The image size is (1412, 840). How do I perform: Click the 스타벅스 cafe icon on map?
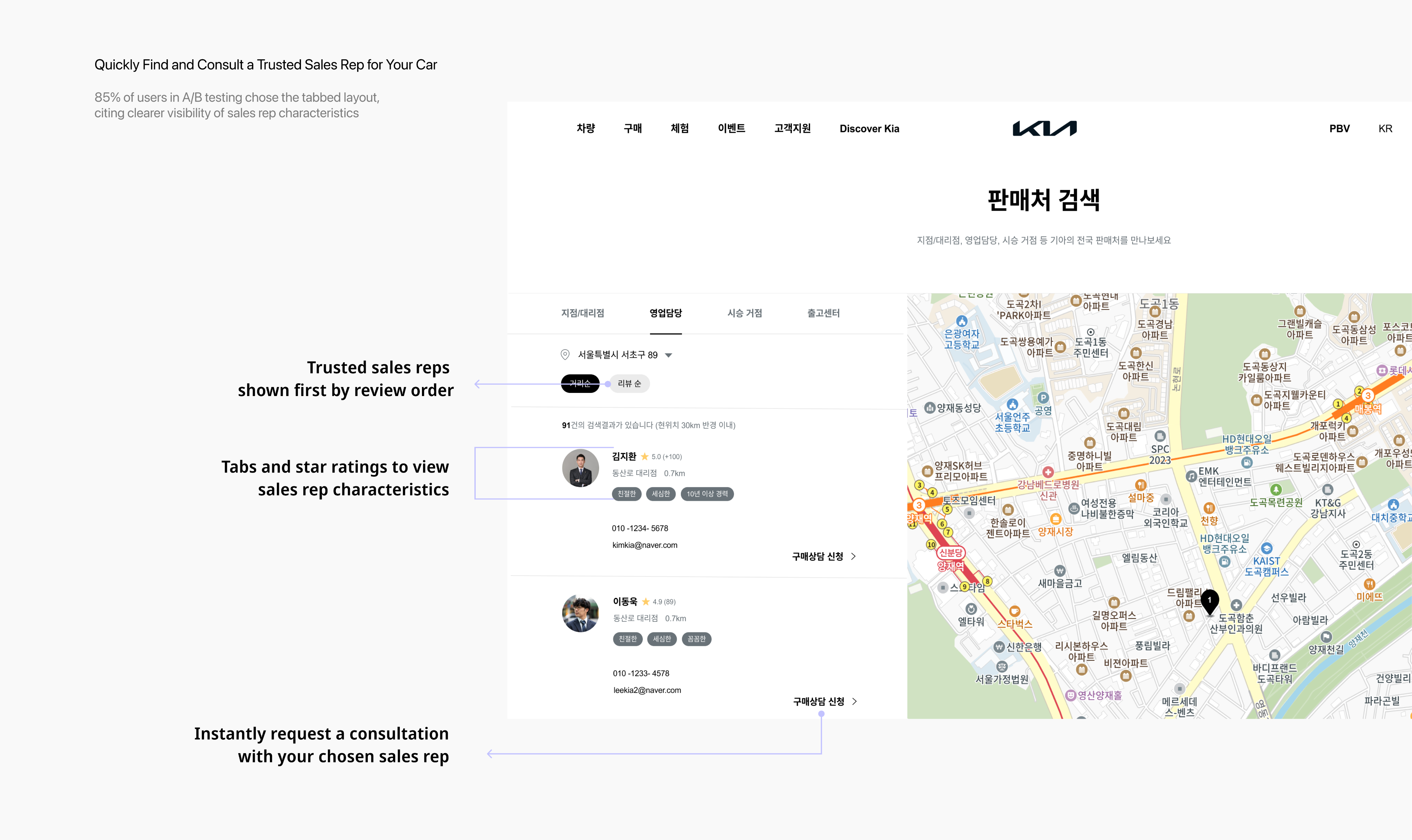(x=1015, y=611)
